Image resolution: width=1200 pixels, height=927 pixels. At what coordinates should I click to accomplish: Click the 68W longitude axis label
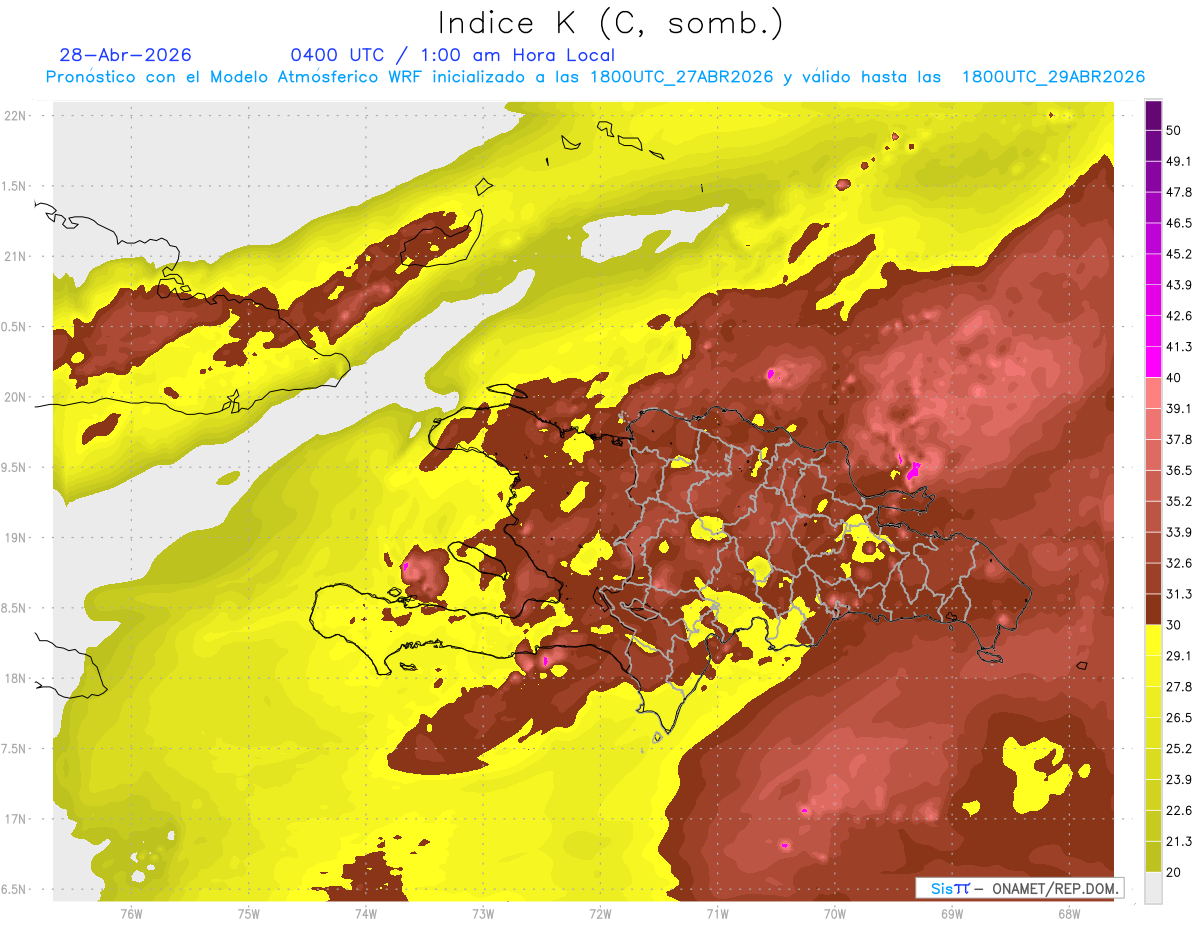tap(1068, 913)
